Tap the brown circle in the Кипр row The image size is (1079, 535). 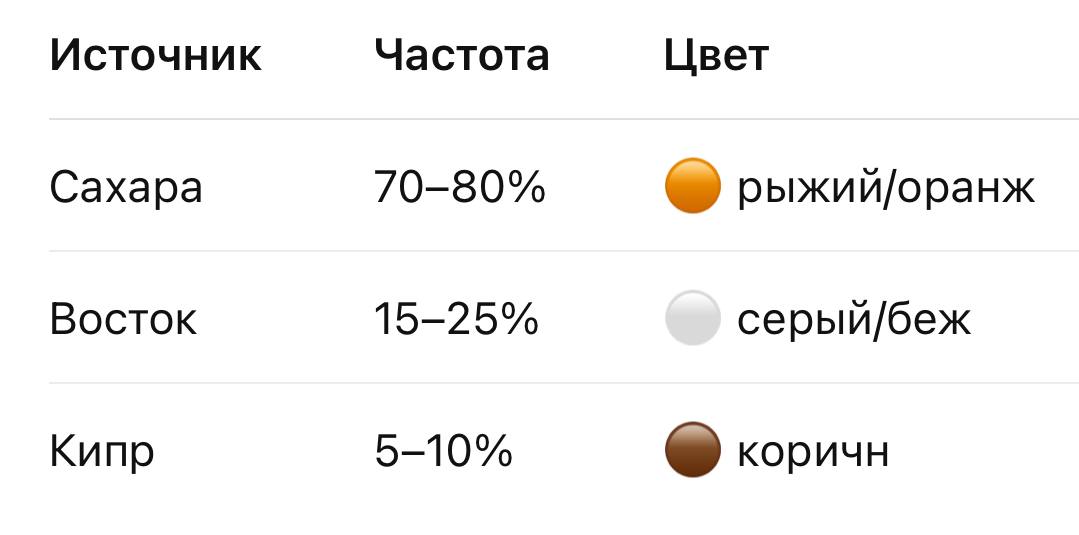click(x=692, y=451)
